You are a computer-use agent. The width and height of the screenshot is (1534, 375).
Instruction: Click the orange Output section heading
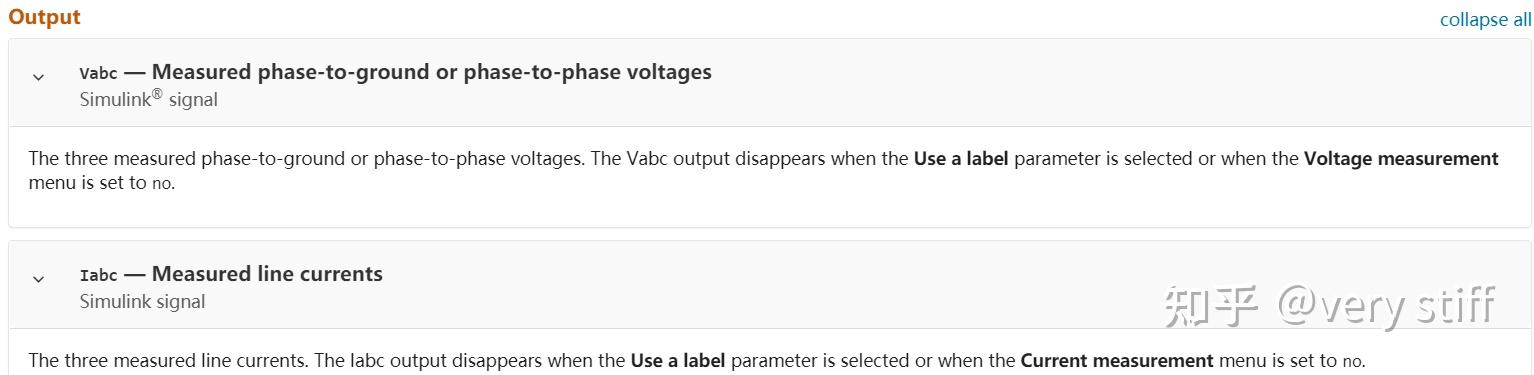click(44, 17)
